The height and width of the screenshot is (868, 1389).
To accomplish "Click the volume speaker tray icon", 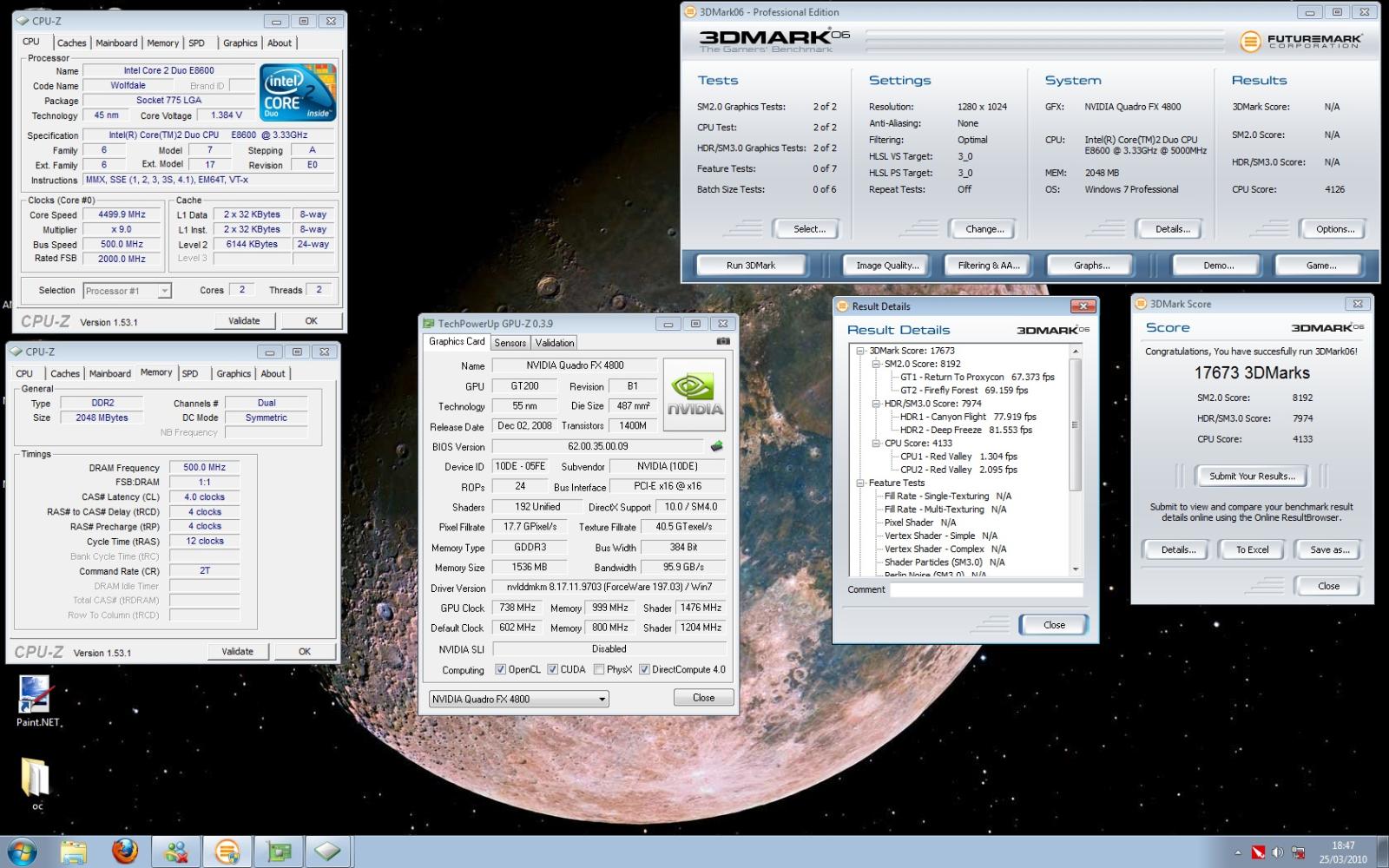I will coord(1279,853).
